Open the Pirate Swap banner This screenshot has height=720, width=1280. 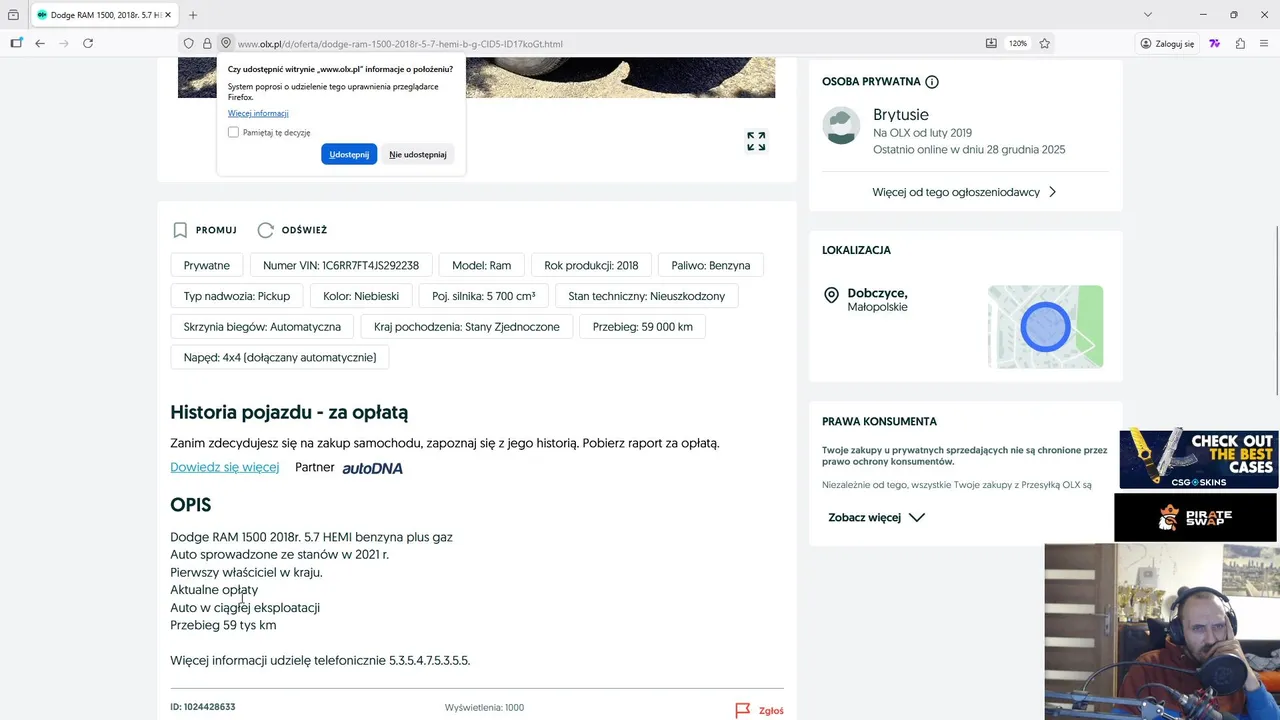point(1196,517)
